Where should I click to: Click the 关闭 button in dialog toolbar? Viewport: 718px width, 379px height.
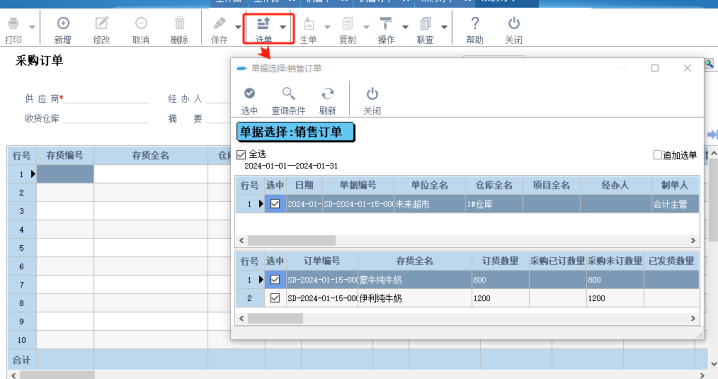[x=372, y=101]
